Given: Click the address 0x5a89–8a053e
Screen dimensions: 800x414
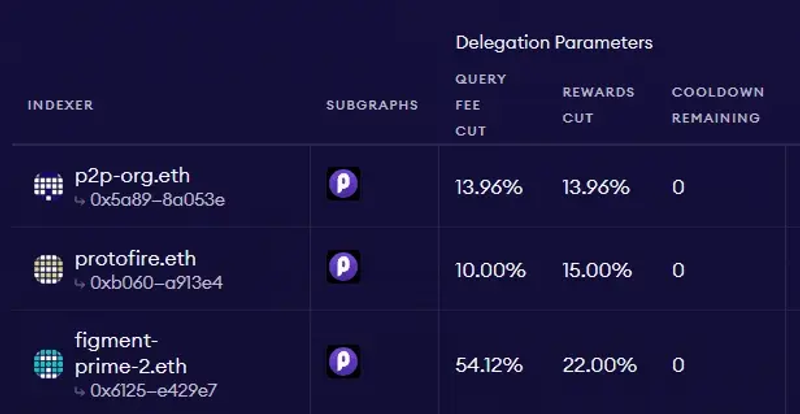Looking at the screenshot, I should point(158,201).
